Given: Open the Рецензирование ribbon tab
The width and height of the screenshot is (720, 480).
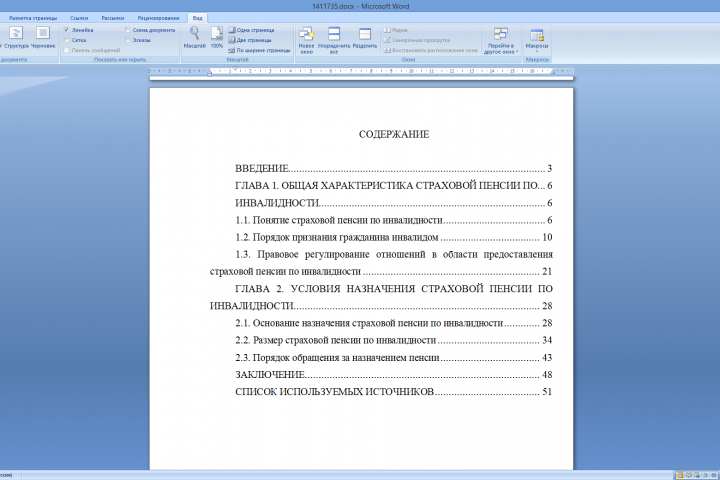Looking at the screenshot, I should (x=158, y=18).
